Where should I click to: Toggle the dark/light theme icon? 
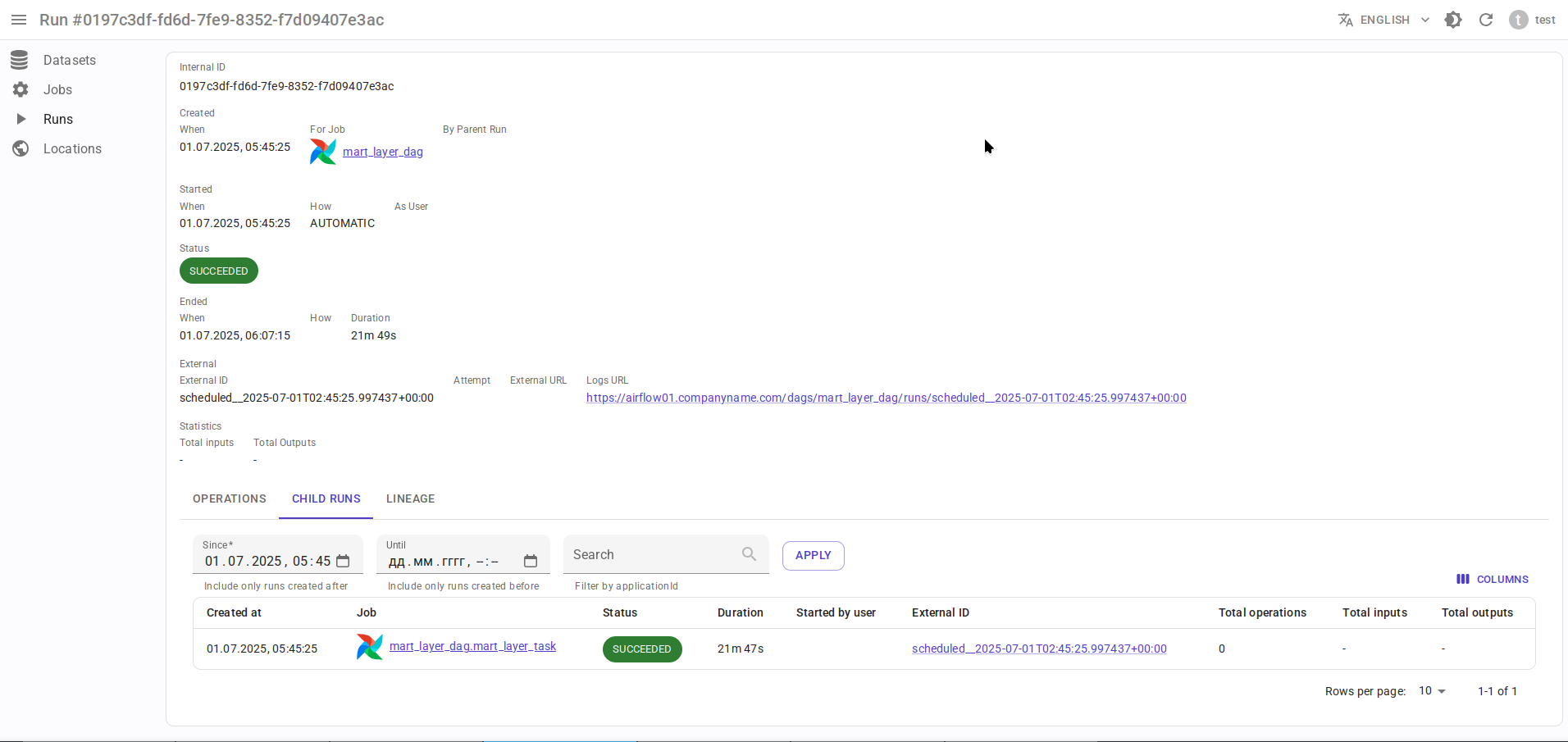(1453, 20)
